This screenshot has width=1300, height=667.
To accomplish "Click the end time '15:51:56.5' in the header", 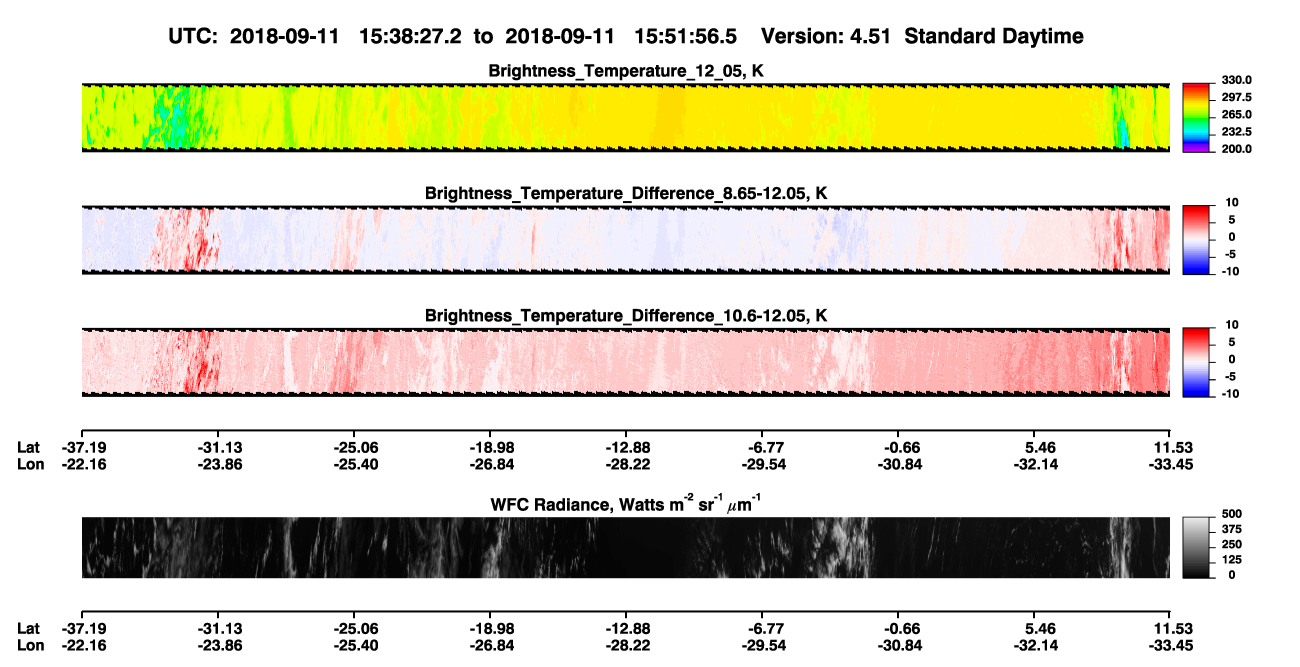I will 683,36.
